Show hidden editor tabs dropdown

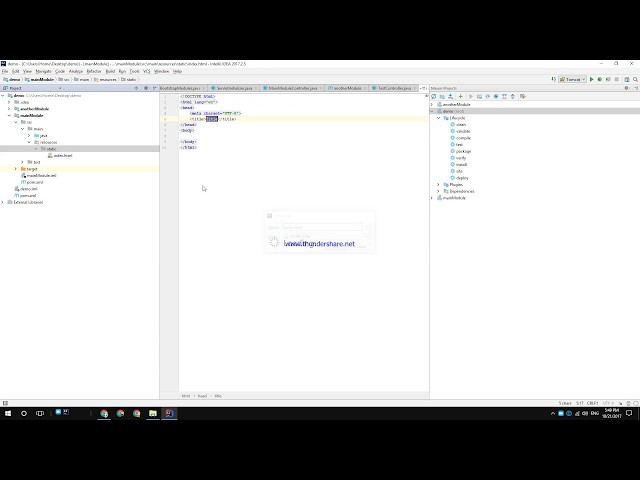click(423, 88)
